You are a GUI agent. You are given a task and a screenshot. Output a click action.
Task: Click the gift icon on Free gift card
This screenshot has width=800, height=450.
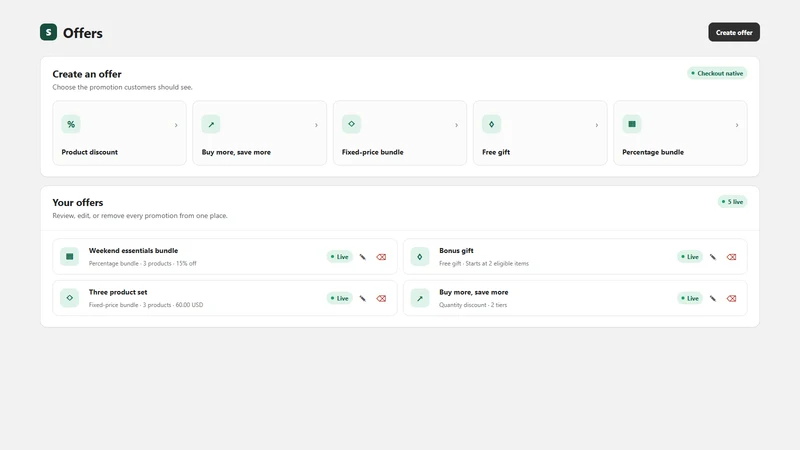pos(491,124)
